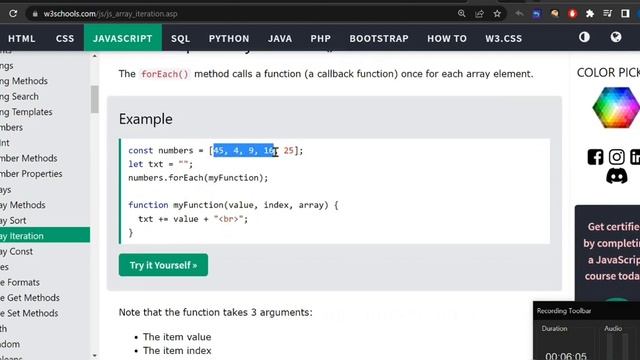640x360 pixels.
Task: Go to the BOOTSTRAP tutorial tab
Action: [x=379, y=38]
